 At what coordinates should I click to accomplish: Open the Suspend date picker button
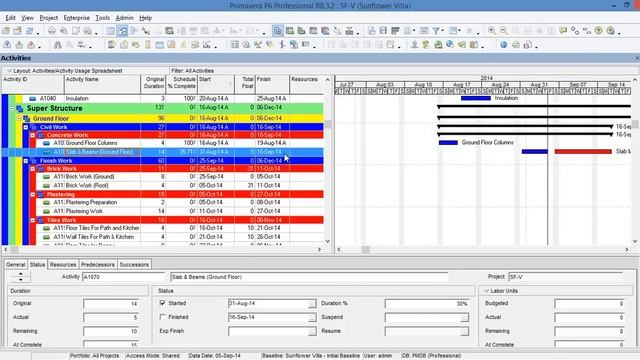point(464,318)
